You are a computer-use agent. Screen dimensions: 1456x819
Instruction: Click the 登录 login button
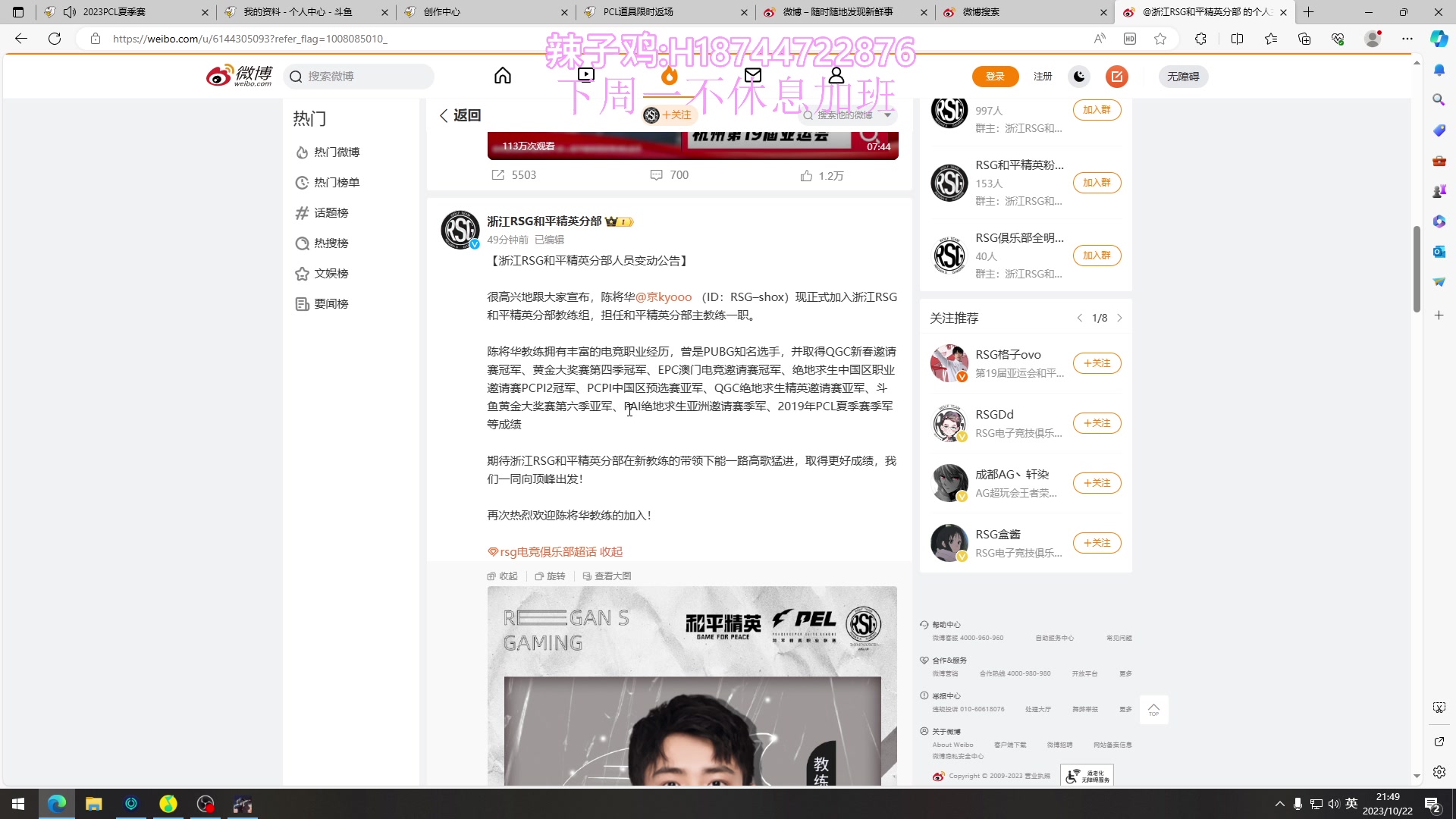995,76
